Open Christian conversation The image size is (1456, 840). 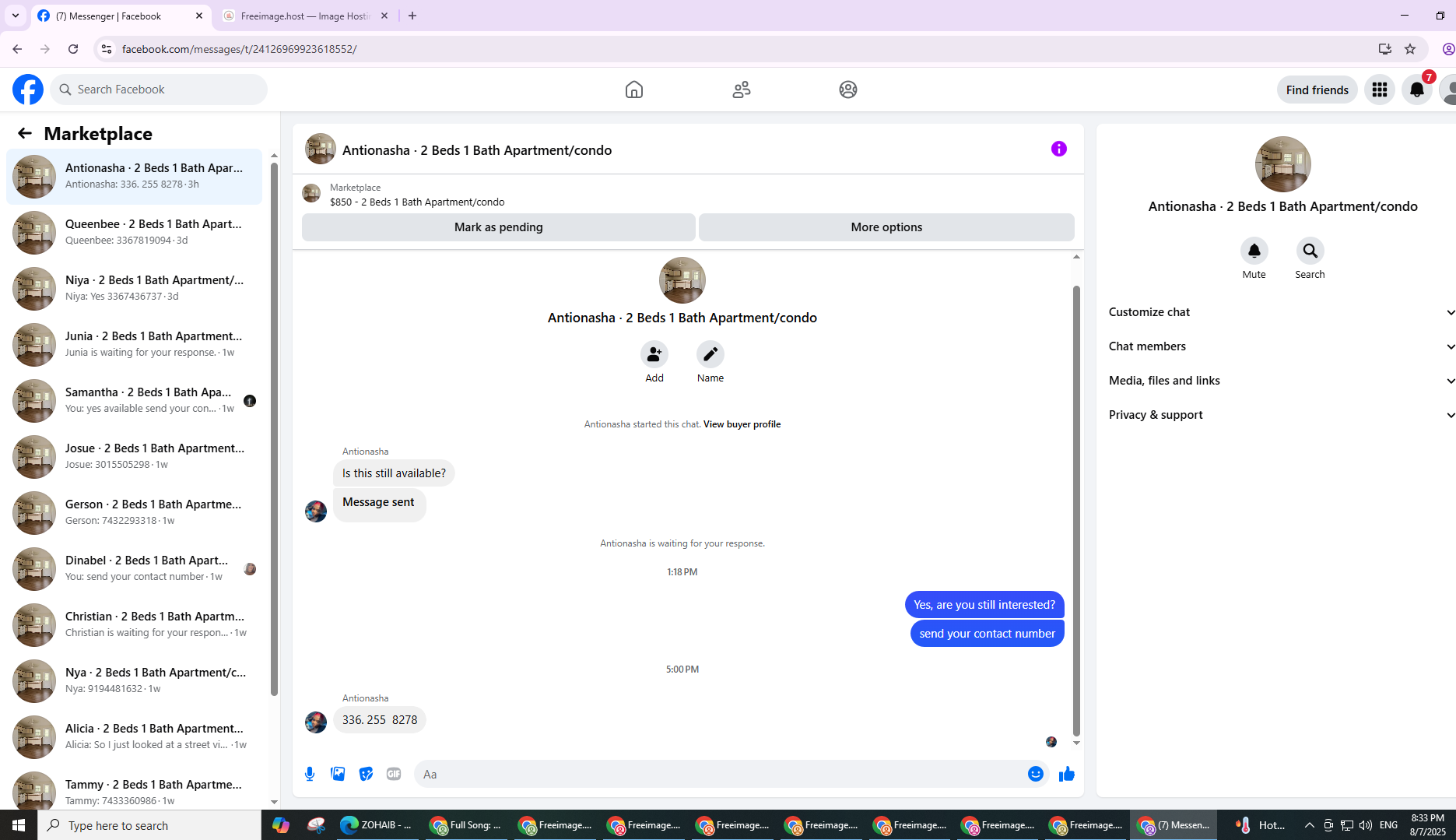pos(134,625)
